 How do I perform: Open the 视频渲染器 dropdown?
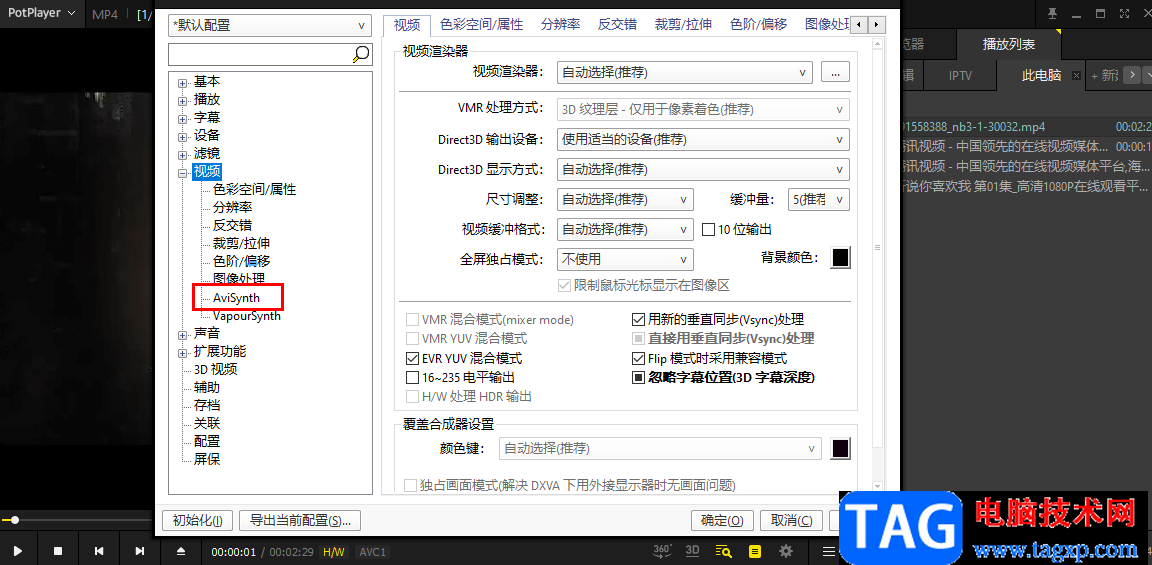point(685,72)
